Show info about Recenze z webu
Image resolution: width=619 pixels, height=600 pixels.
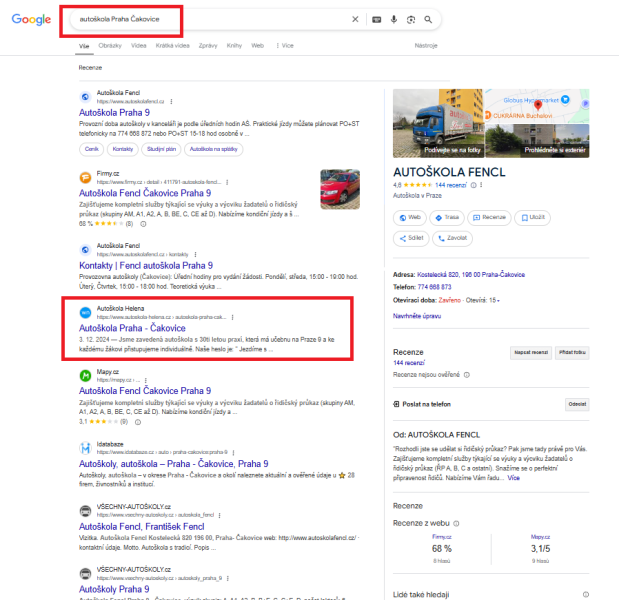pos(456,523)
